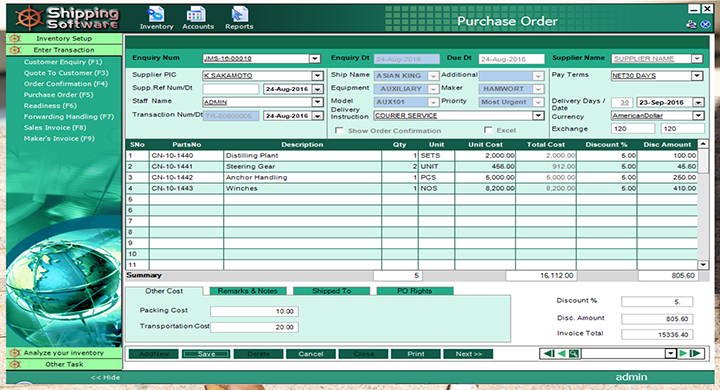
Task: Open Forwarding Handling (F7)
Action: point(69,117)
